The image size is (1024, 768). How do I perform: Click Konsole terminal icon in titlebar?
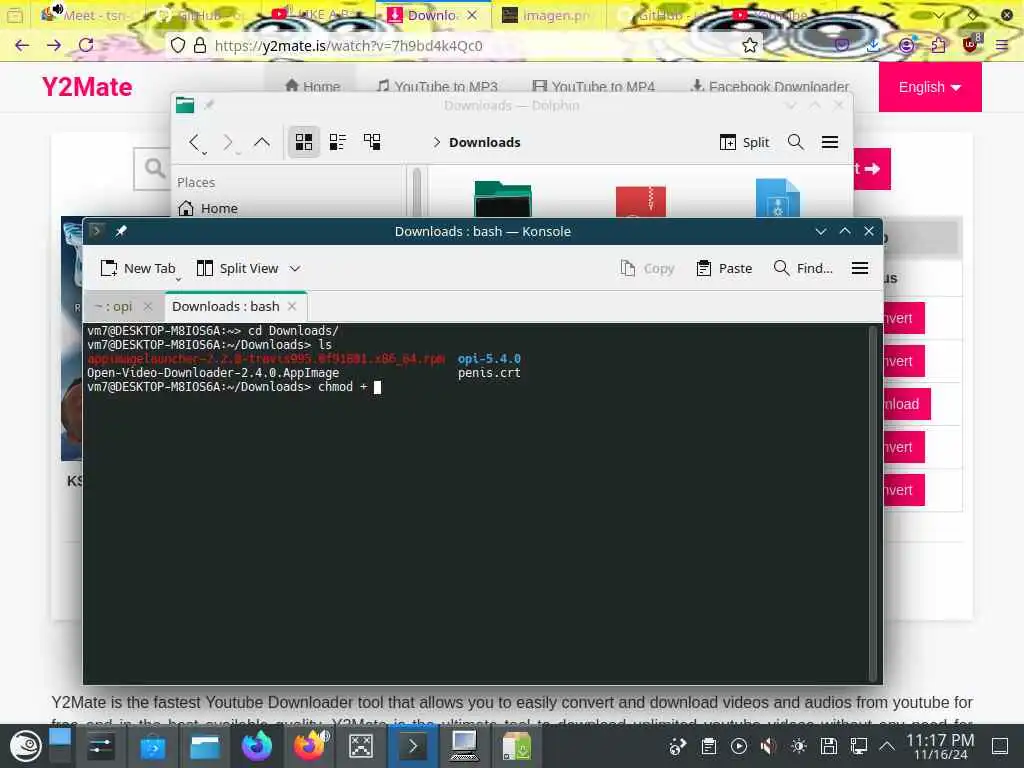[96, 231]
